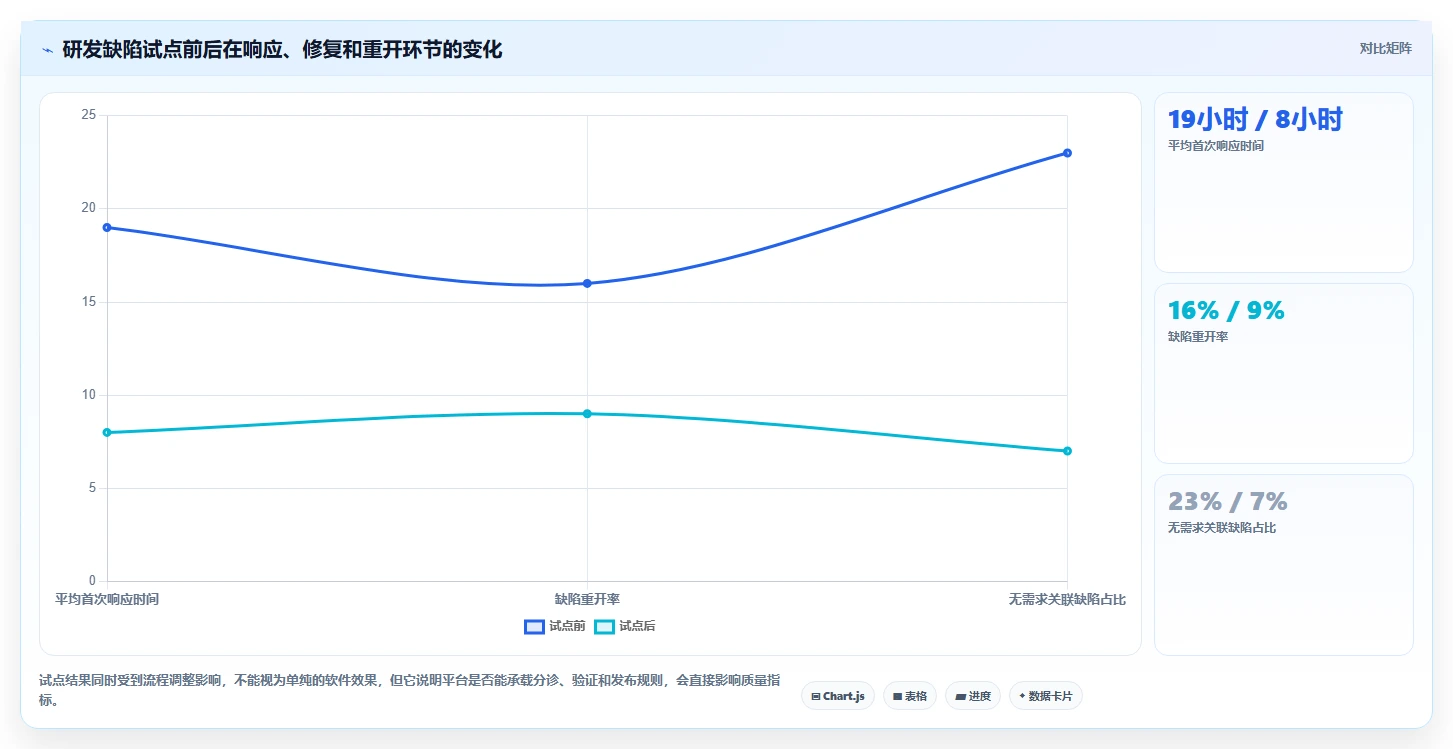Click the title 研发缺陷试点前后在响应、修复和重开环节的变化
Image resolution: width=1453 pixels, height=749 pixels.
[x=282, y=50]
